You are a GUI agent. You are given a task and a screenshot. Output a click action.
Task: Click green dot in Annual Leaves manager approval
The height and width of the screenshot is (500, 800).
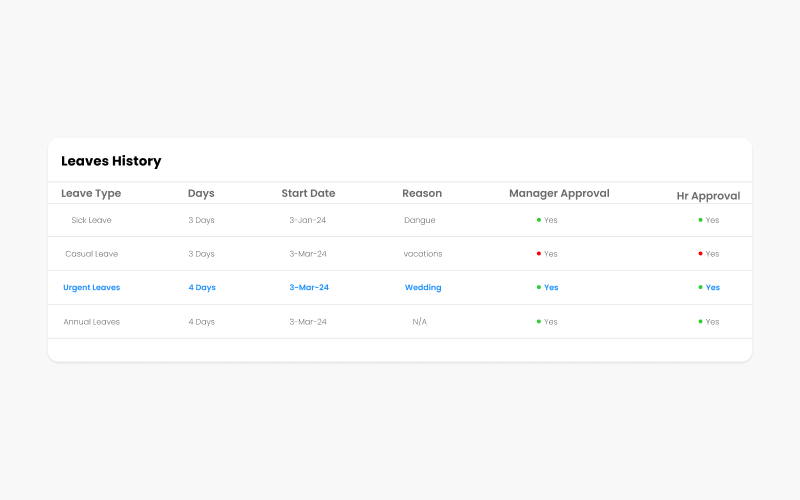[x=539, y=321]
